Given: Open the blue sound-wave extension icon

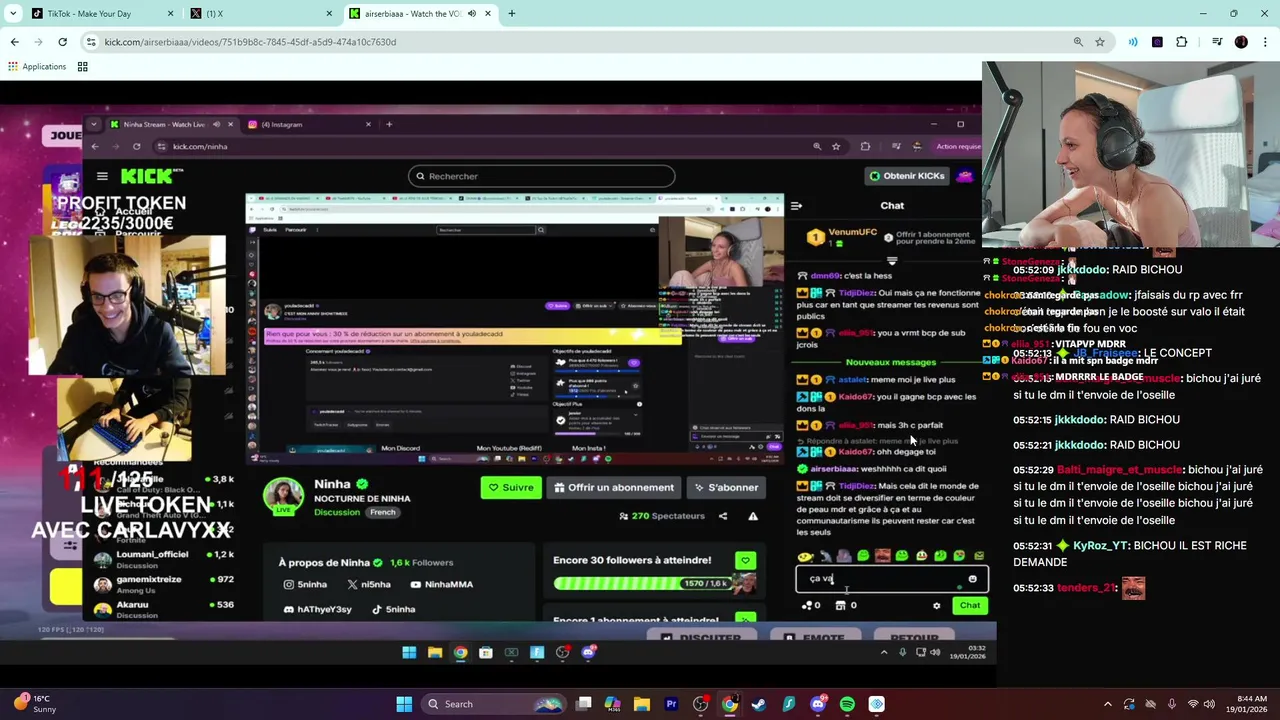Looking at the screenshot, I should pyautogui.click(x=1133, y=42).
